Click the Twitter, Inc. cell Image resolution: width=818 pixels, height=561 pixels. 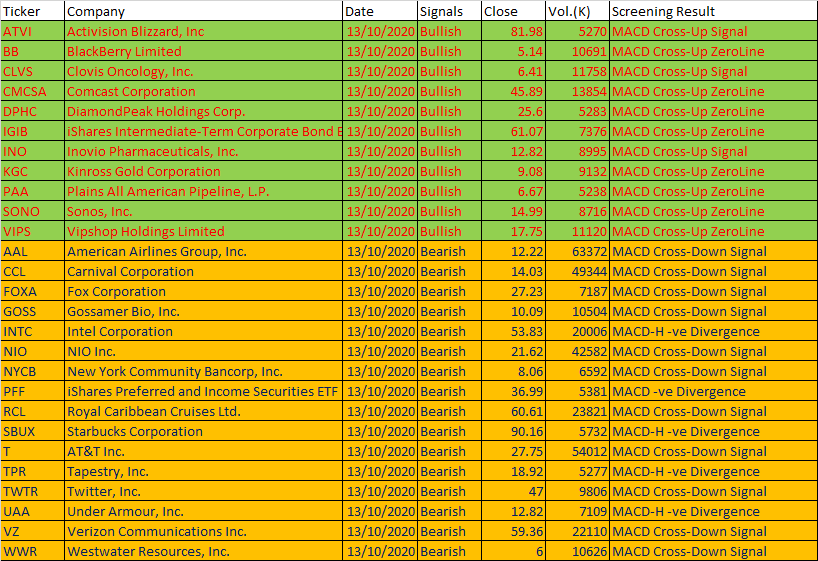pos(203,492)
